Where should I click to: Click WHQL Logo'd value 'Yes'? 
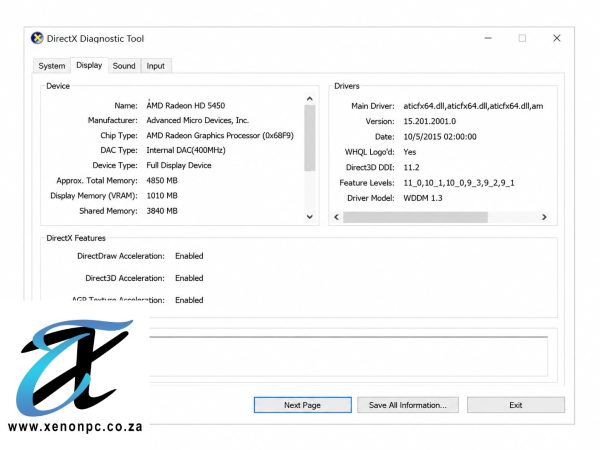coord(409,152)
